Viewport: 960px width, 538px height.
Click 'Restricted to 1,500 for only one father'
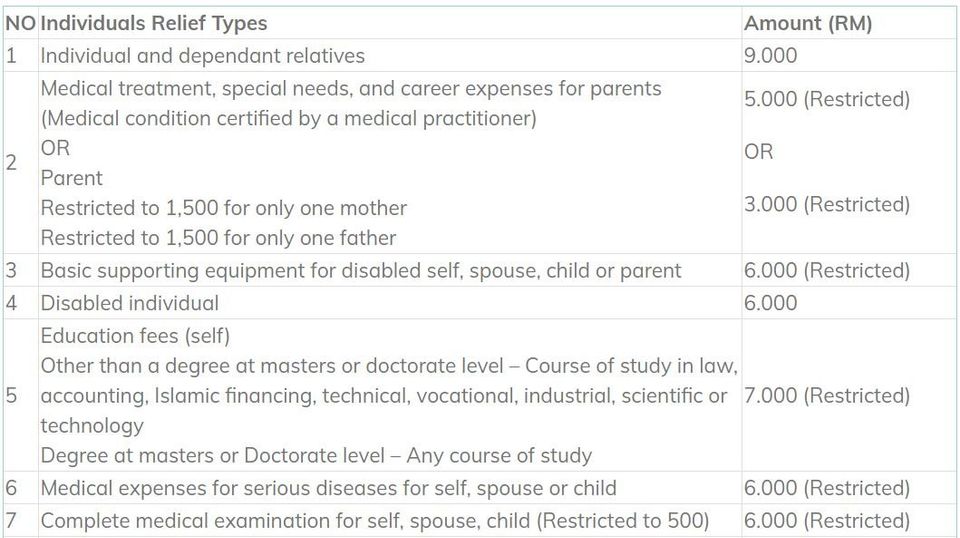[218, 238]
